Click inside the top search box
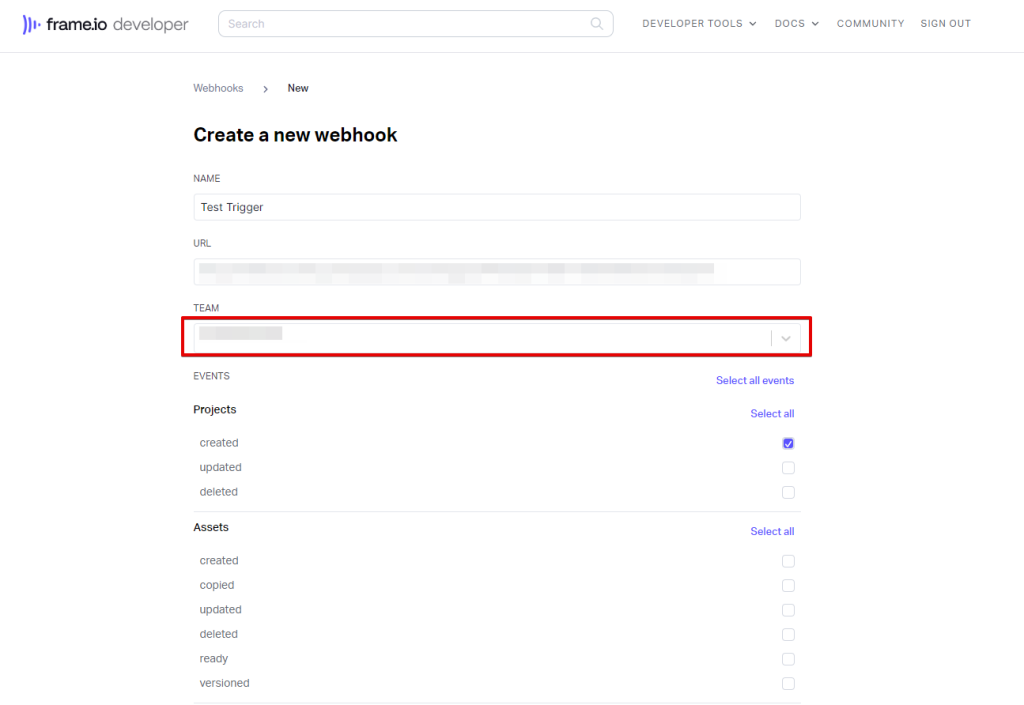The width and height of the screenshot is (1024, 705). tap(405, 24)
